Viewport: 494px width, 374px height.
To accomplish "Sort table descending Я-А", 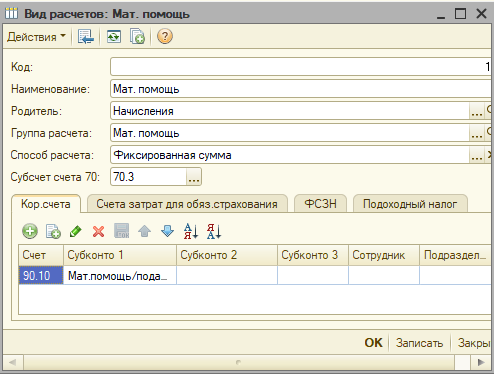I will coord(214,231).
